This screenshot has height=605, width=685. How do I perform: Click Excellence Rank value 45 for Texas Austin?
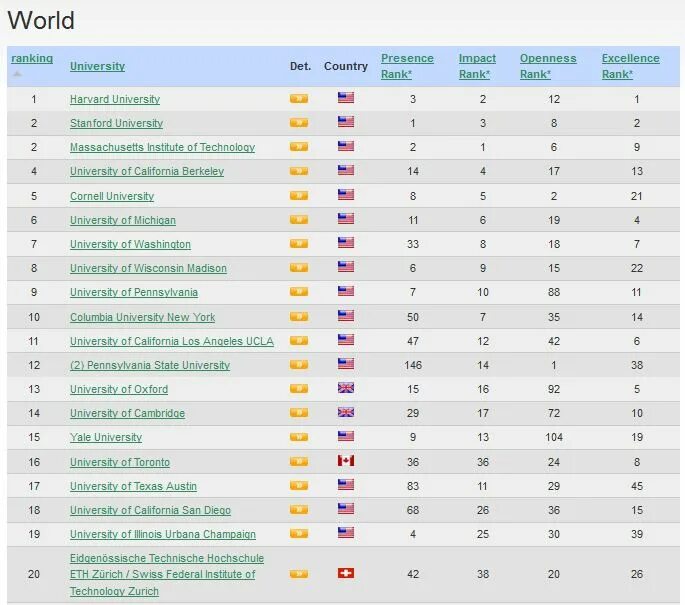(637, 486)
